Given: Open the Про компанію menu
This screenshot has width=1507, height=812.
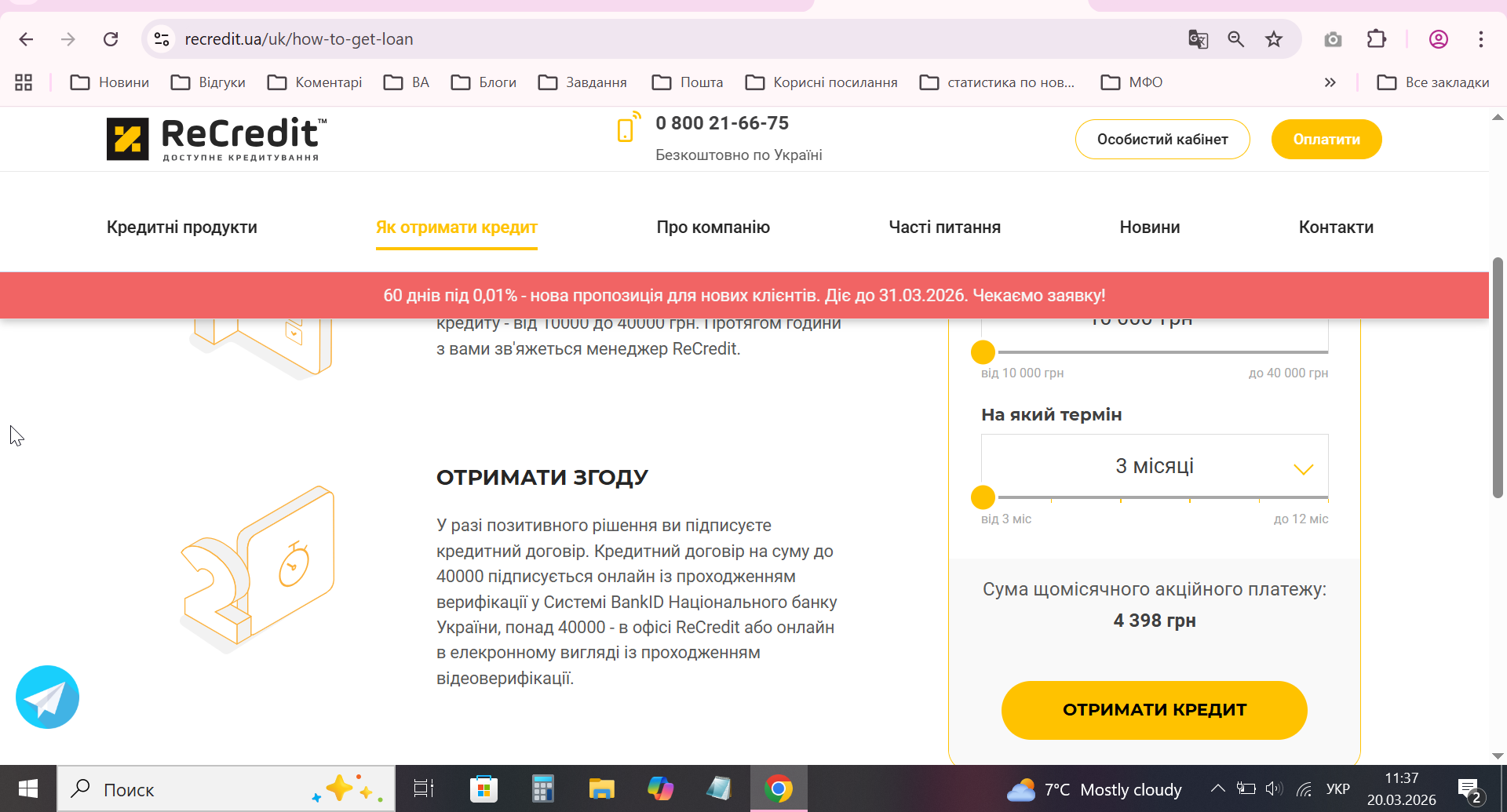Looking at the screenshot, I should tap(713, 228).
